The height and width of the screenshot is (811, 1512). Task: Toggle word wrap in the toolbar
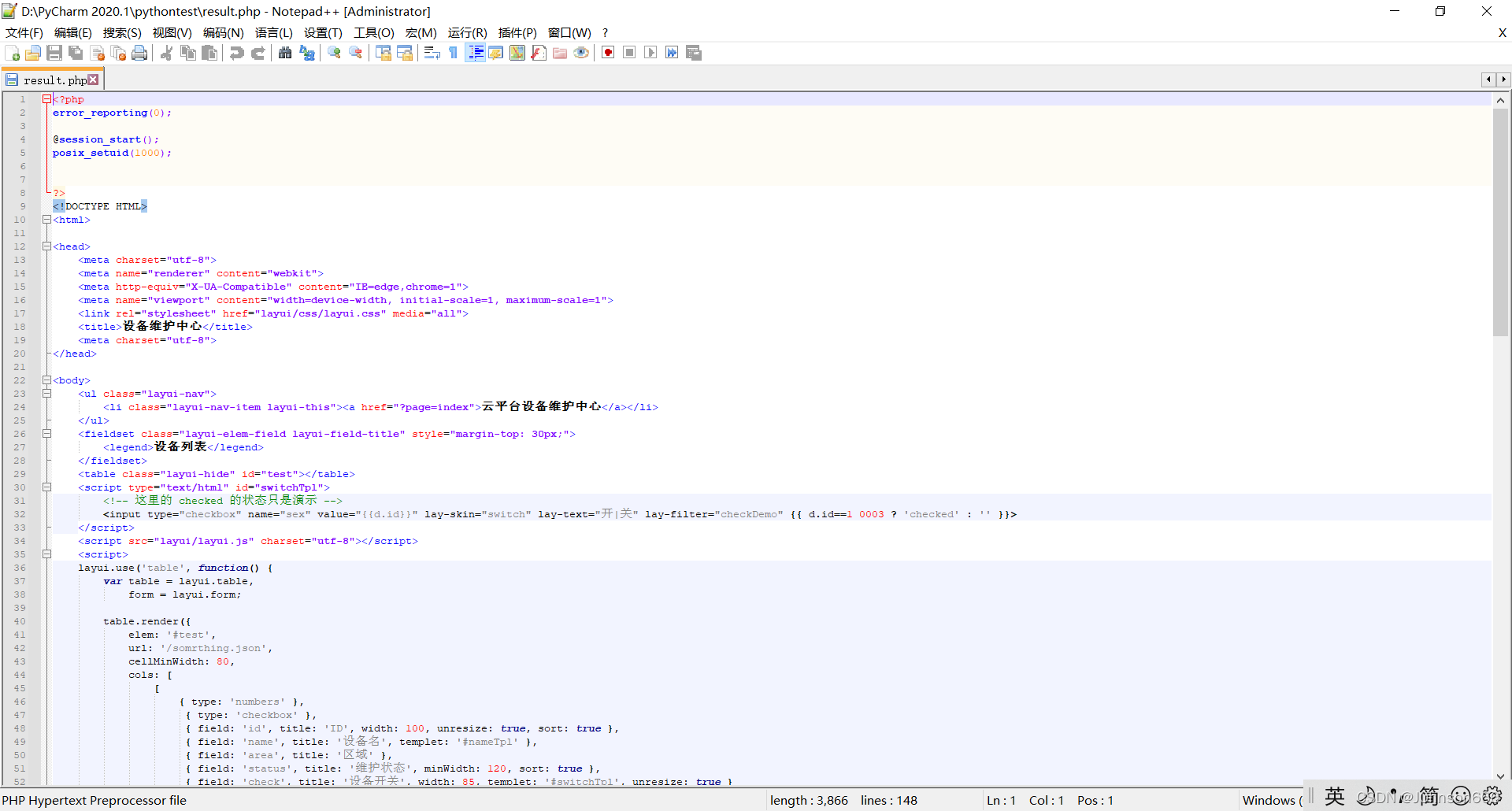click(432, 53)
